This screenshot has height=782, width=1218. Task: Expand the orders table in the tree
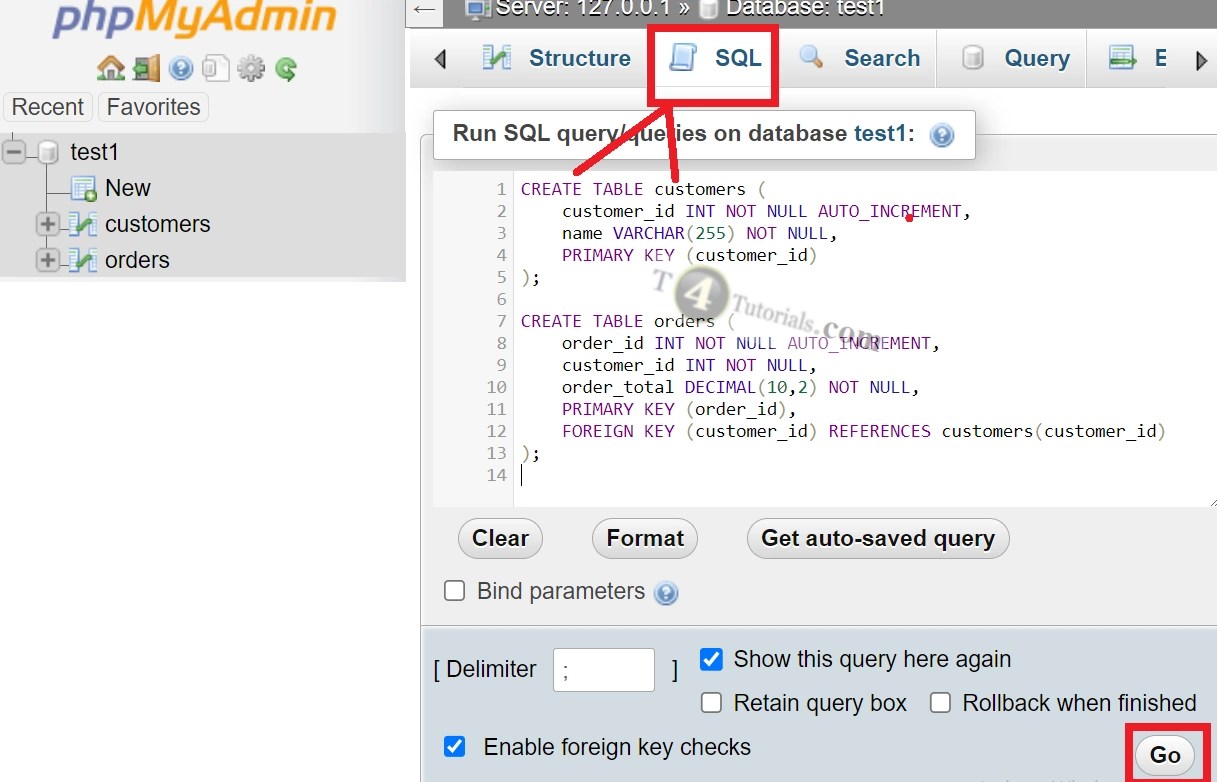coord(46,260)
